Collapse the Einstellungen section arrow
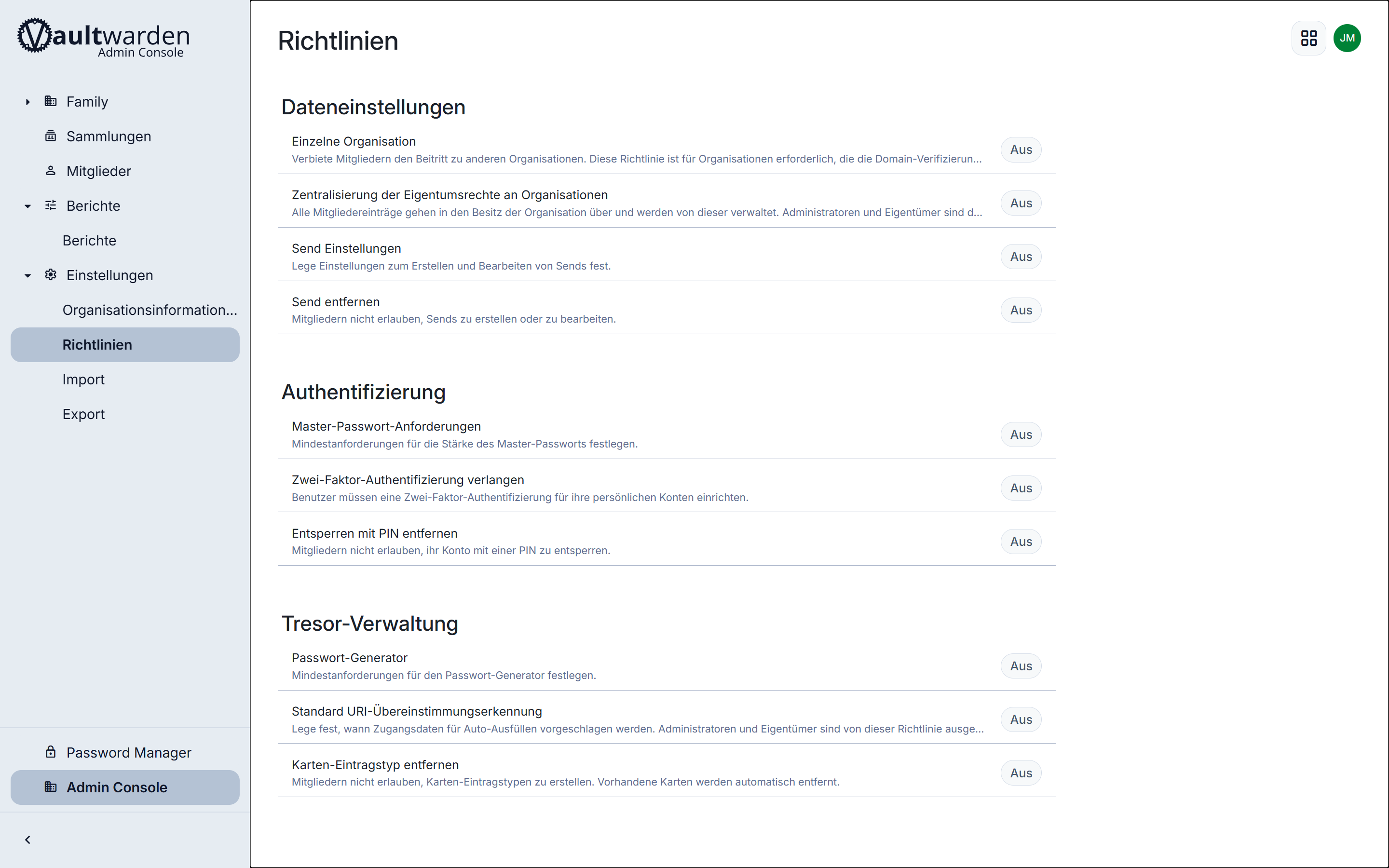 tap(27, 275)
